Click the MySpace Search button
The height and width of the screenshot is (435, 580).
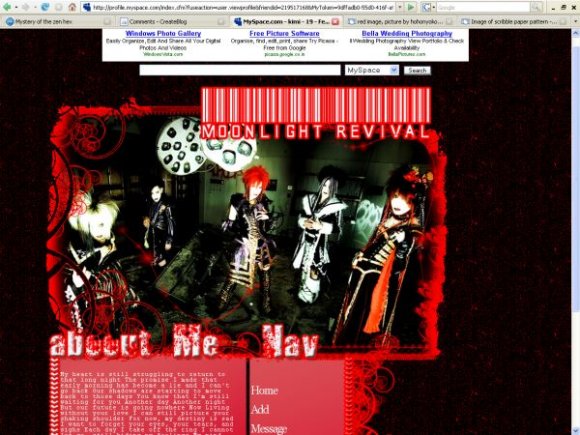[417, 70]
